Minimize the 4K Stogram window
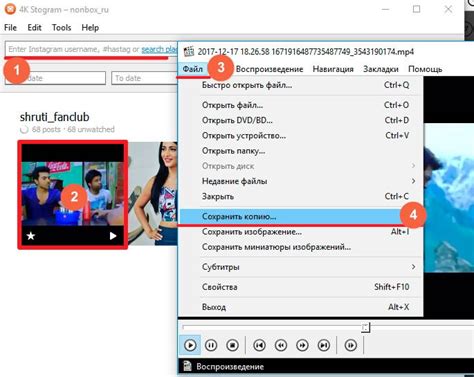Screen dimensions: 474x377 pyautogui.click(x=386, y=9)
